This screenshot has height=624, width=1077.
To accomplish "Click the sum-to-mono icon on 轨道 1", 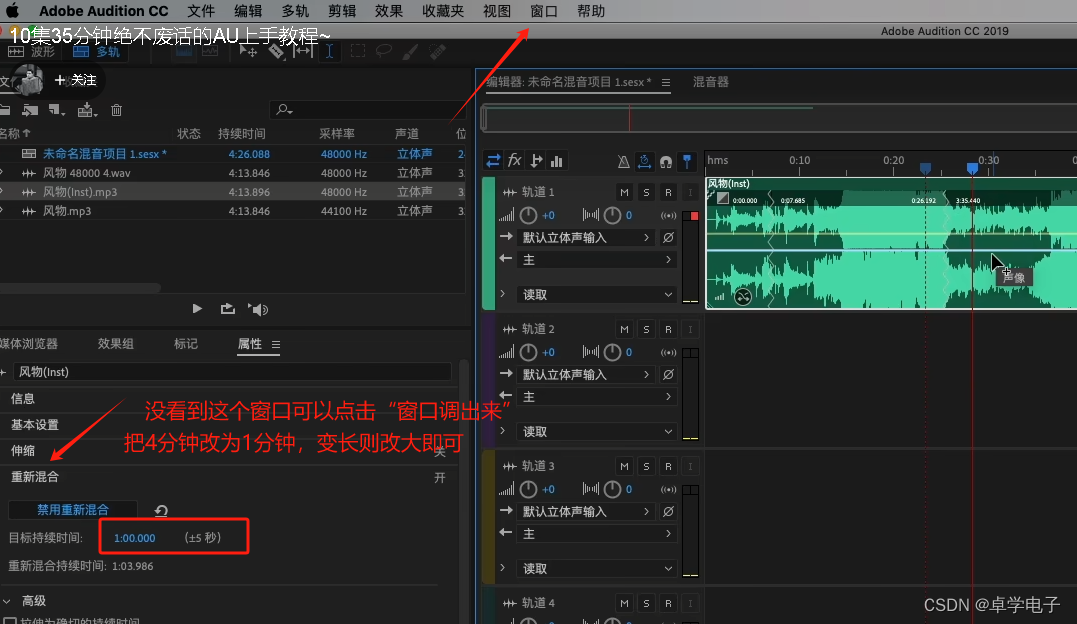I will pos(668,215).
